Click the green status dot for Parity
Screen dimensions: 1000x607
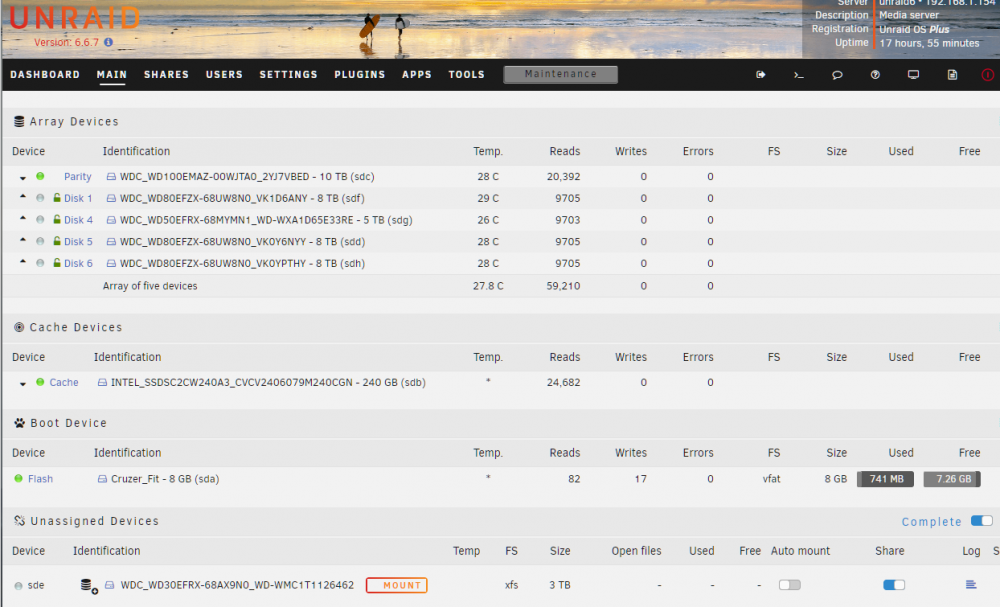(40, 176)
